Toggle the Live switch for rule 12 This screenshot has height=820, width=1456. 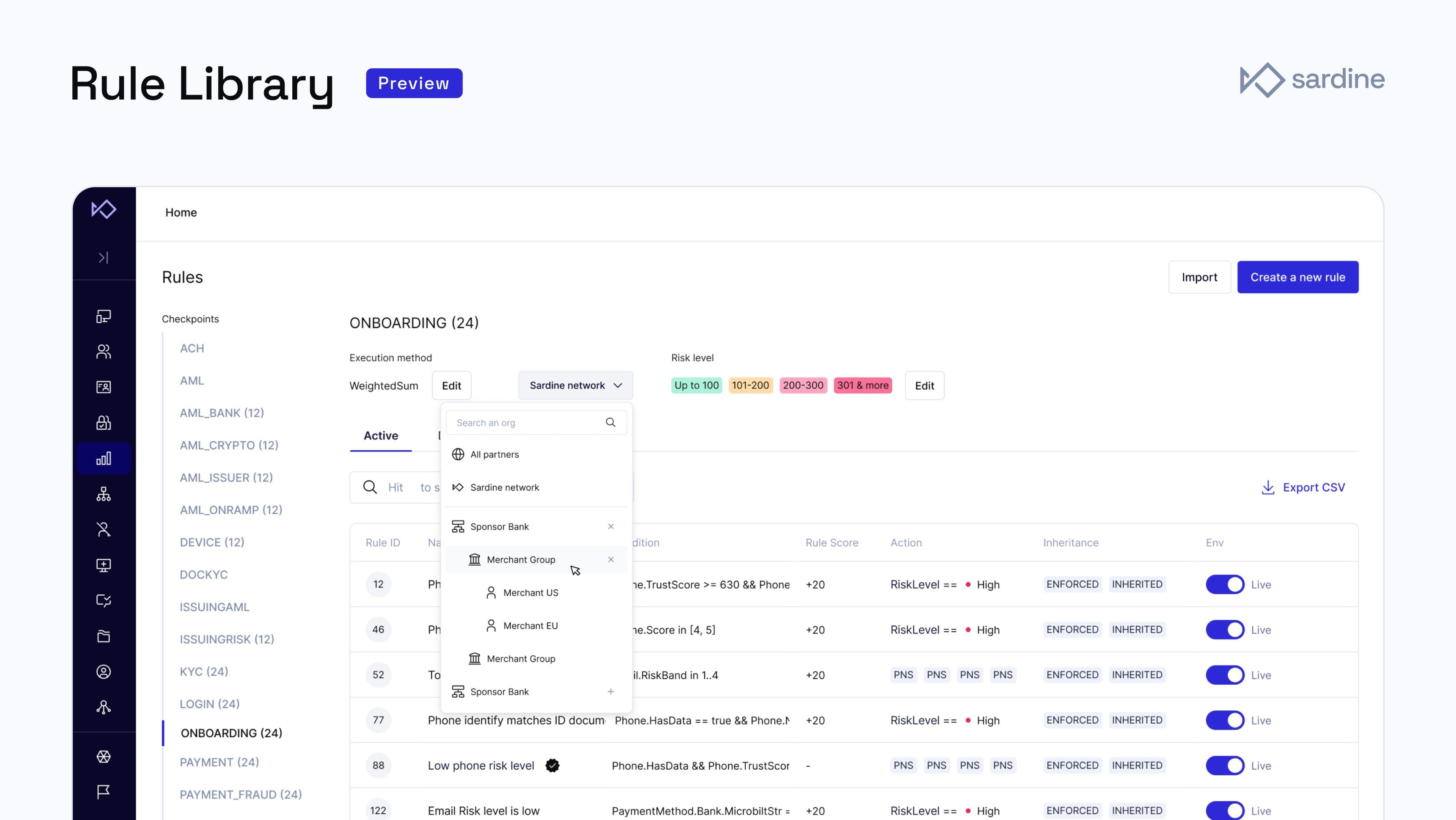(x=1225, y=584)
